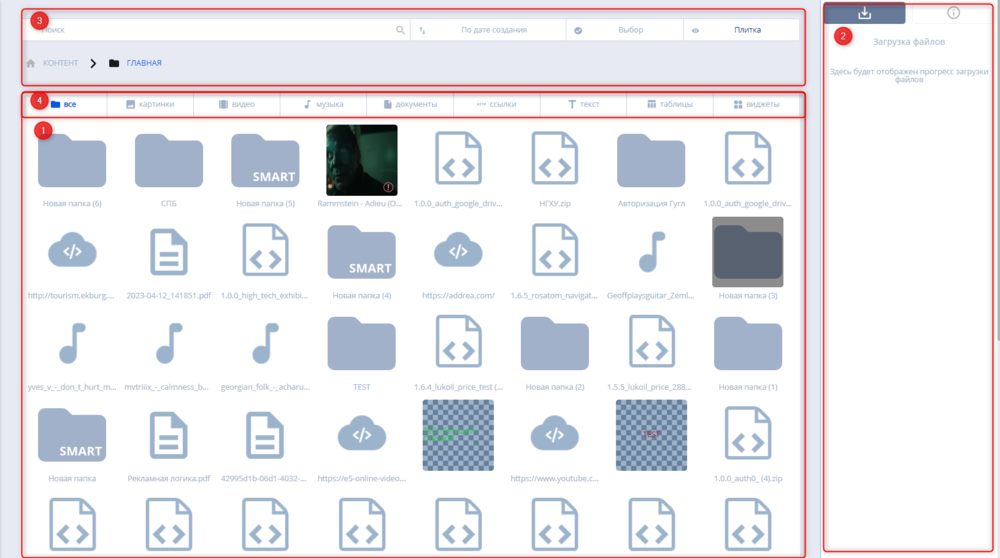Open the Rammstein - Adieu video thumbnail
The image size is (1000, 558).
coord(361,160)
